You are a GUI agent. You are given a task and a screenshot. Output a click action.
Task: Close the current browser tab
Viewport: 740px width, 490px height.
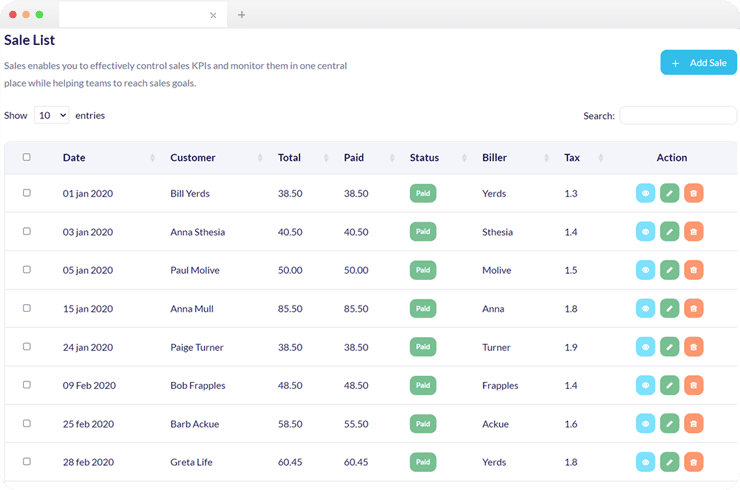213,16
